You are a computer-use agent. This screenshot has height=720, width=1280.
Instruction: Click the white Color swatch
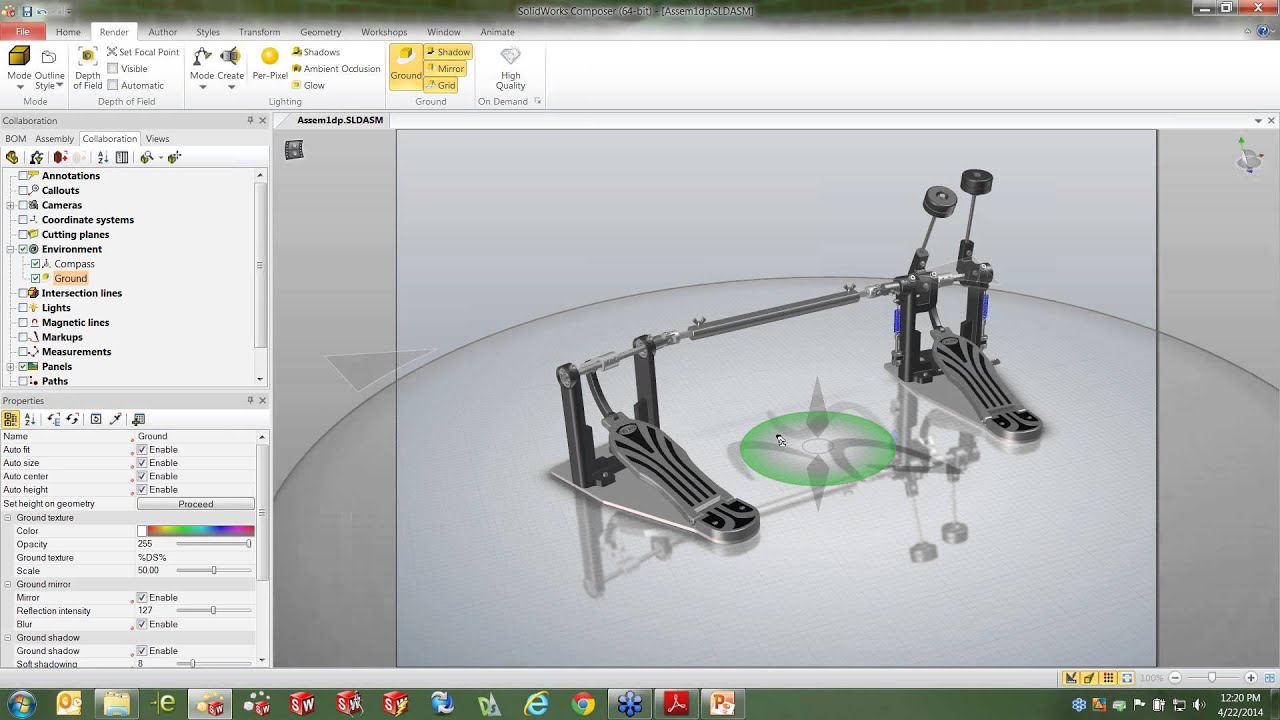coord(142,531)
